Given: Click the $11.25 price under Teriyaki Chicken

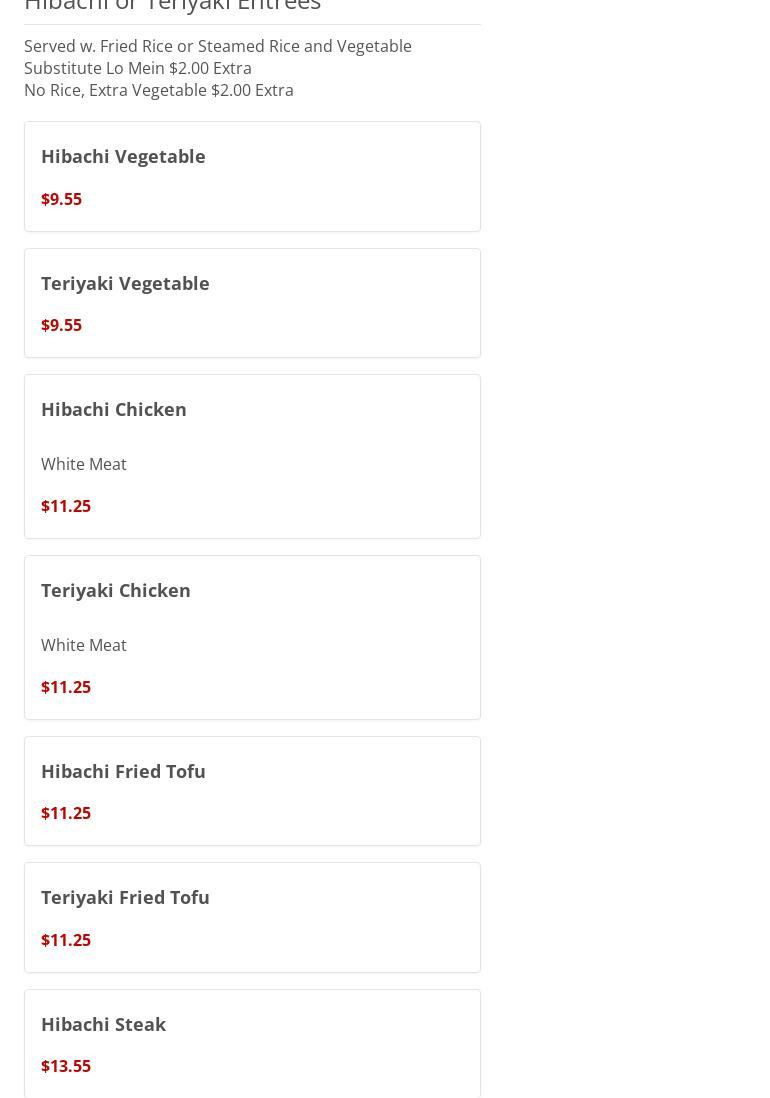Looking at the screenshot, I should [x=66, y=687].
